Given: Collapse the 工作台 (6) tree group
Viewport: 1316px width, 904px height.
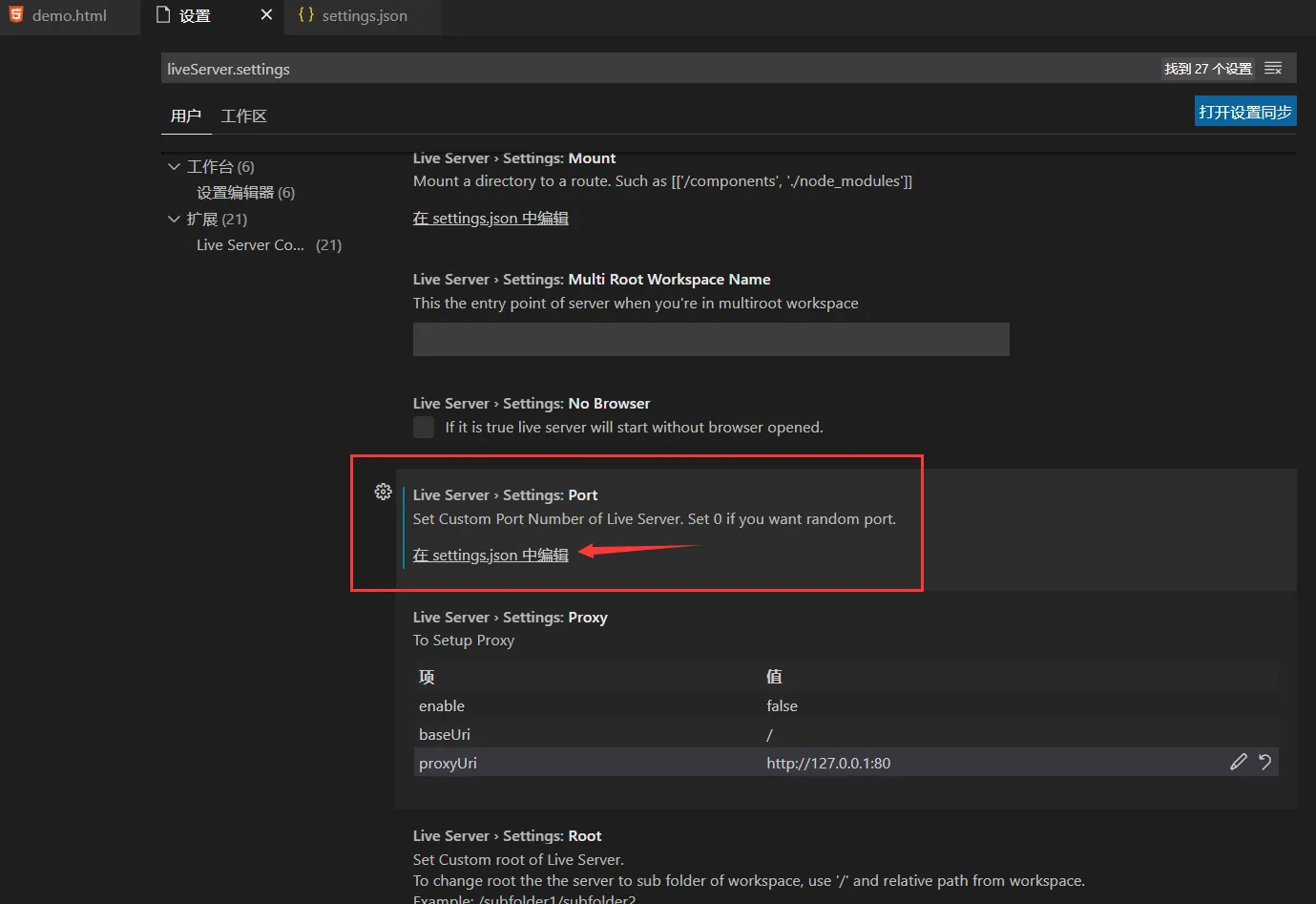Looking at the screenshot, I should tap(174, 166).
